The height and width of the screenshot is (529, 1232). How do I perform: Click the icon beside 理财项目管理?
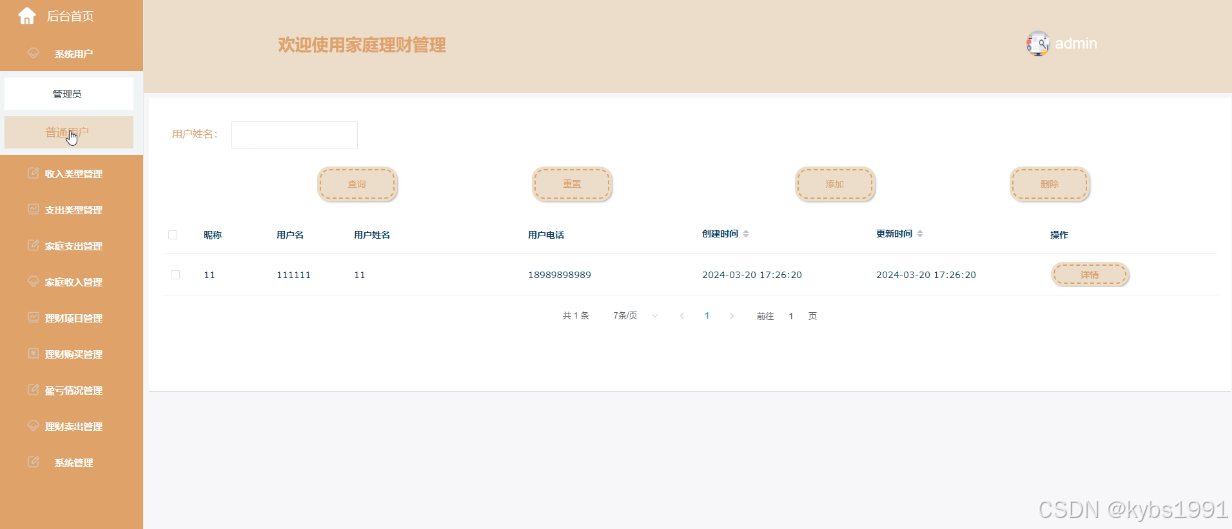click(33, 318)
